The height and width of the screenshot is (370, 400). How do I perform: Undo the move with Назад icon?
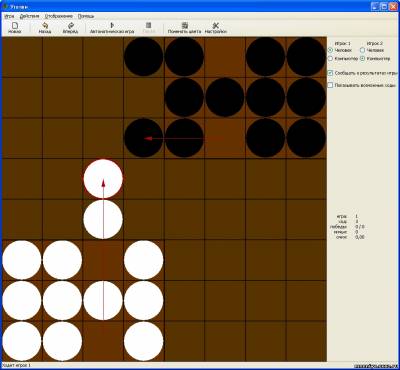click(x=45, y=28)
